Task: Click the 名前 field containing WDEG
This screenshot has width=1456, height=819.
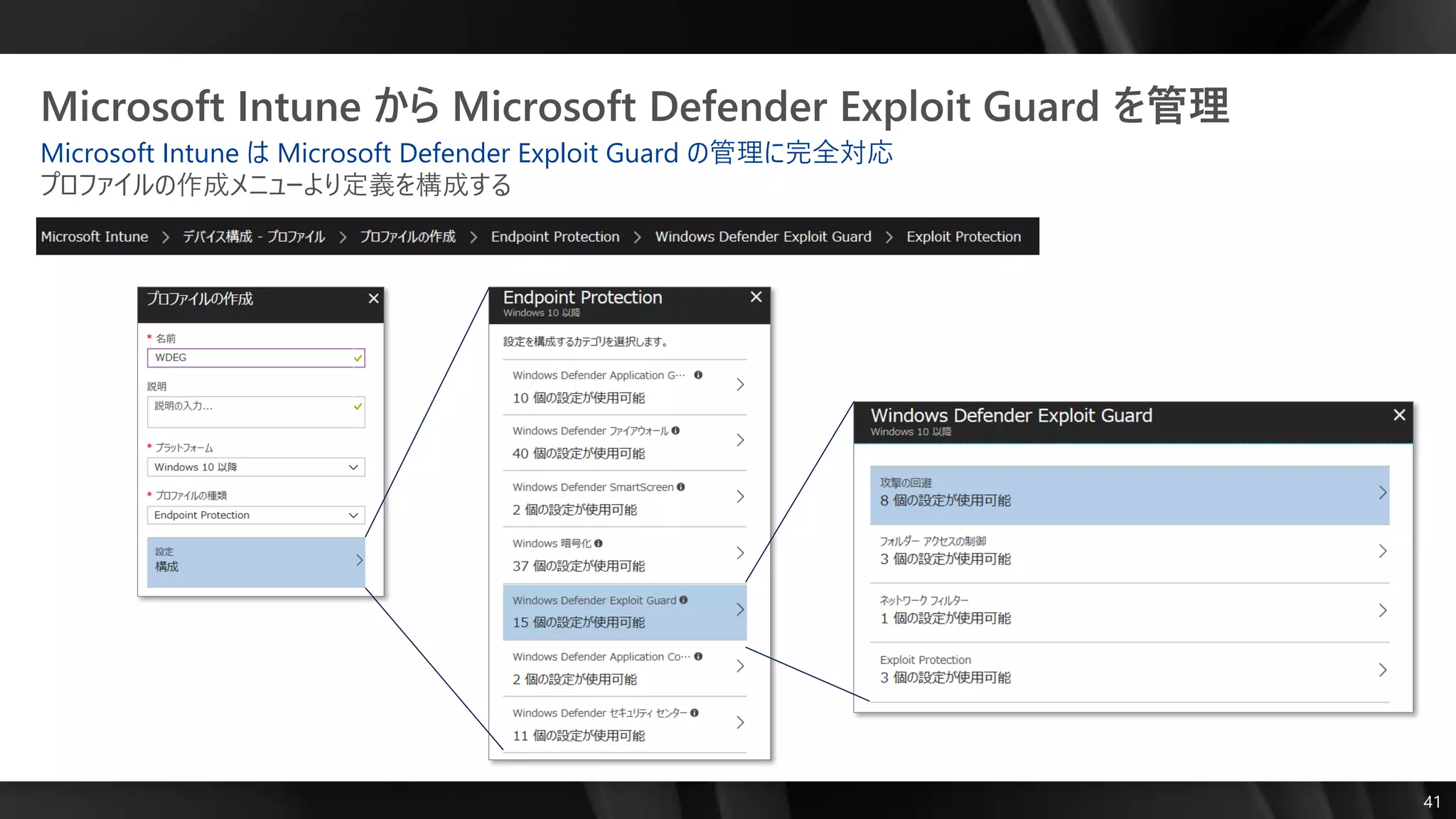Action: point(256,358)
